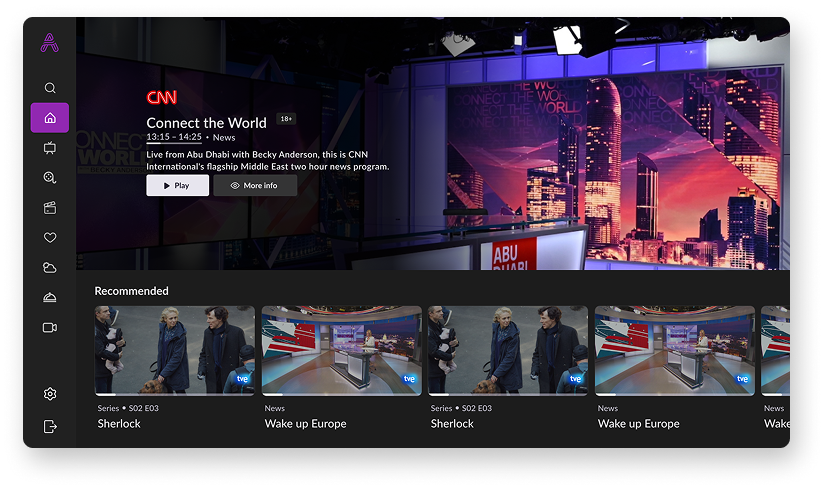Click the first Sherlock title text
The height and width of the screenshot is (489, 825).
[x=119, y=424]
